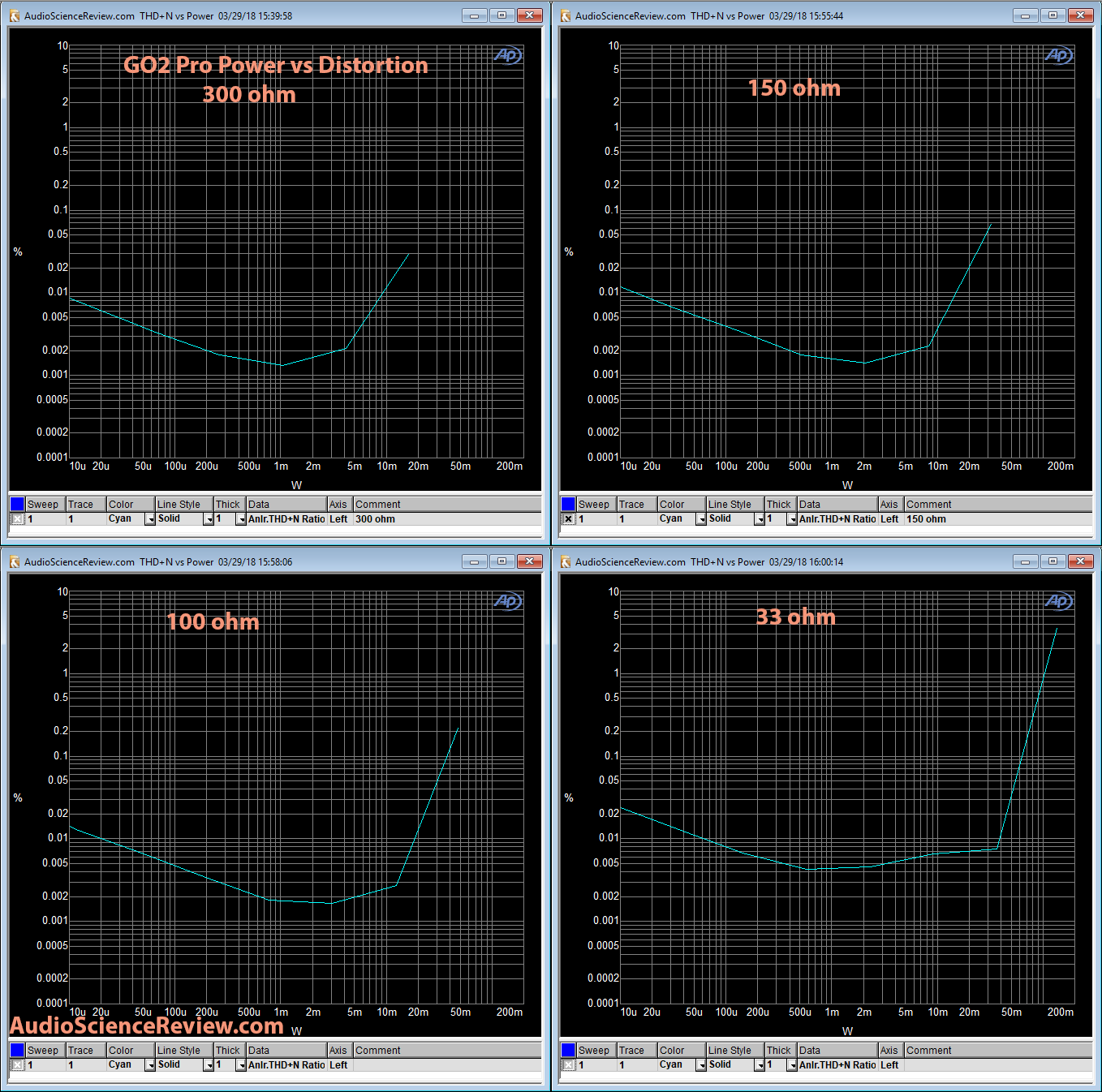Toggle sweep 1 checkbox in 100 ohm window

point(17,1065)
